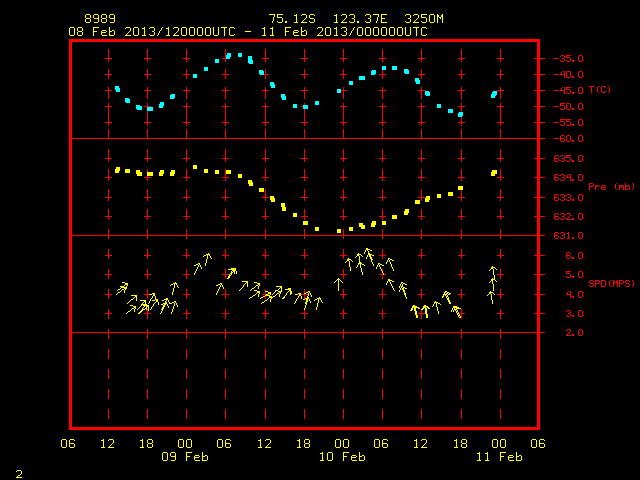This screenshot has width=640, height=480.
Task: Click the isolated cyan temperature point near 11 Feb
Action: (494, 95)
